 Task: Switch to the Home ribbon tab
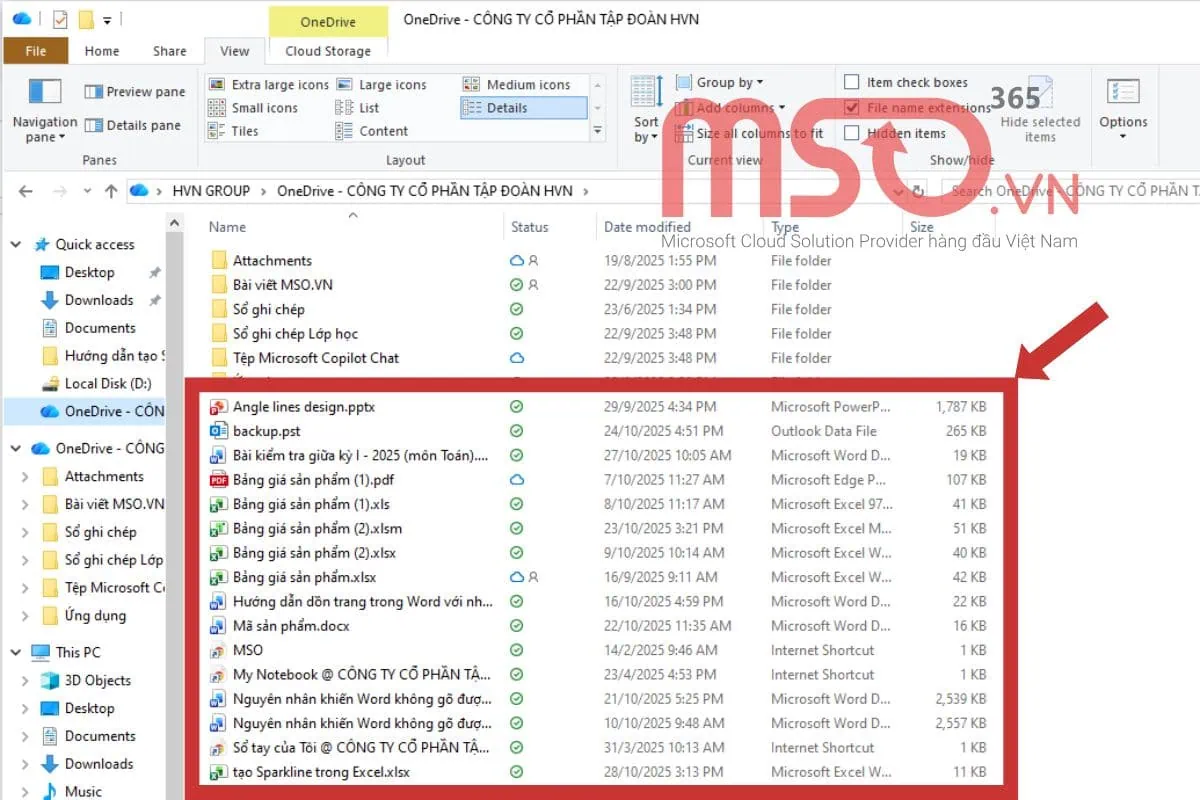(102, 51)
